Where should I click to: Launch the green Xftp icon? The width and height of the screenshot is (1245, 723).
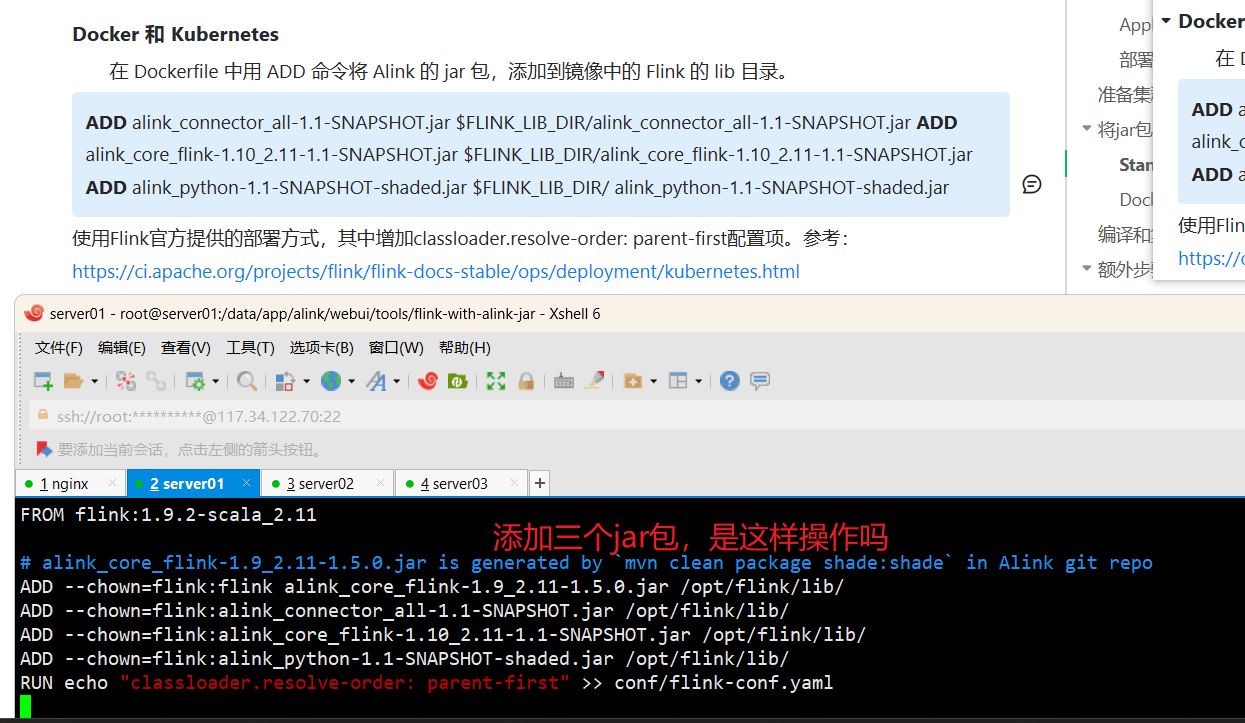pos(458,381)
